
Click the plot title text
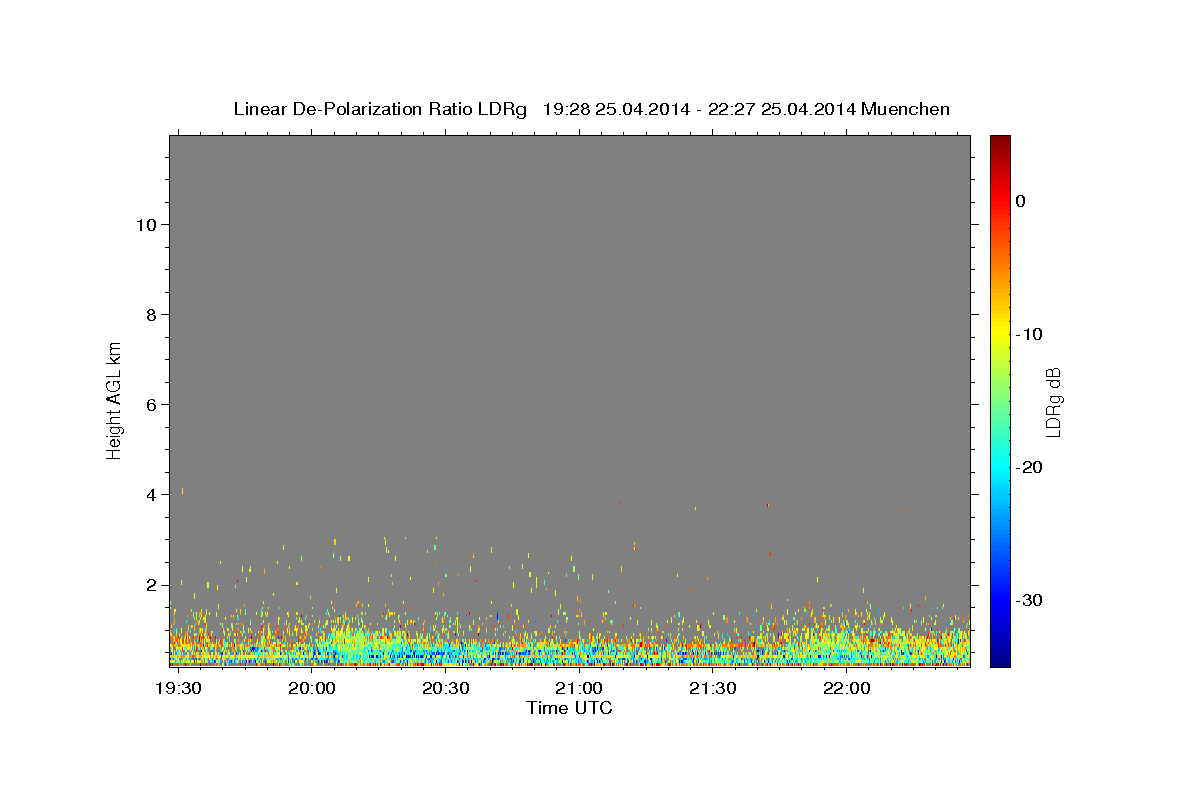click(x=591, y=109)
